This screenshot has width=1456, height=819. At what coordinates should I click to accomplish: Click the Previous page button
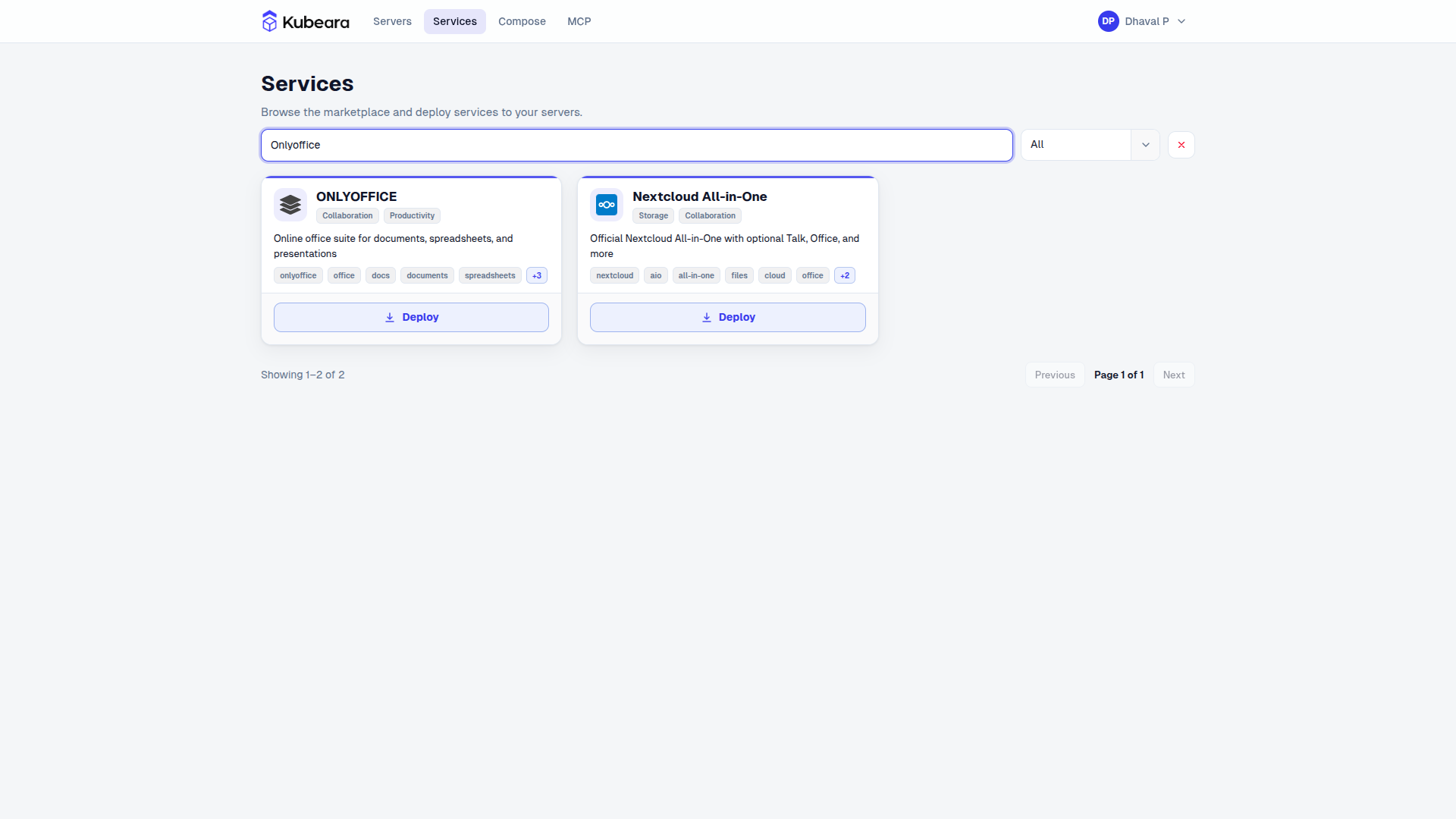pos(1055,375)
